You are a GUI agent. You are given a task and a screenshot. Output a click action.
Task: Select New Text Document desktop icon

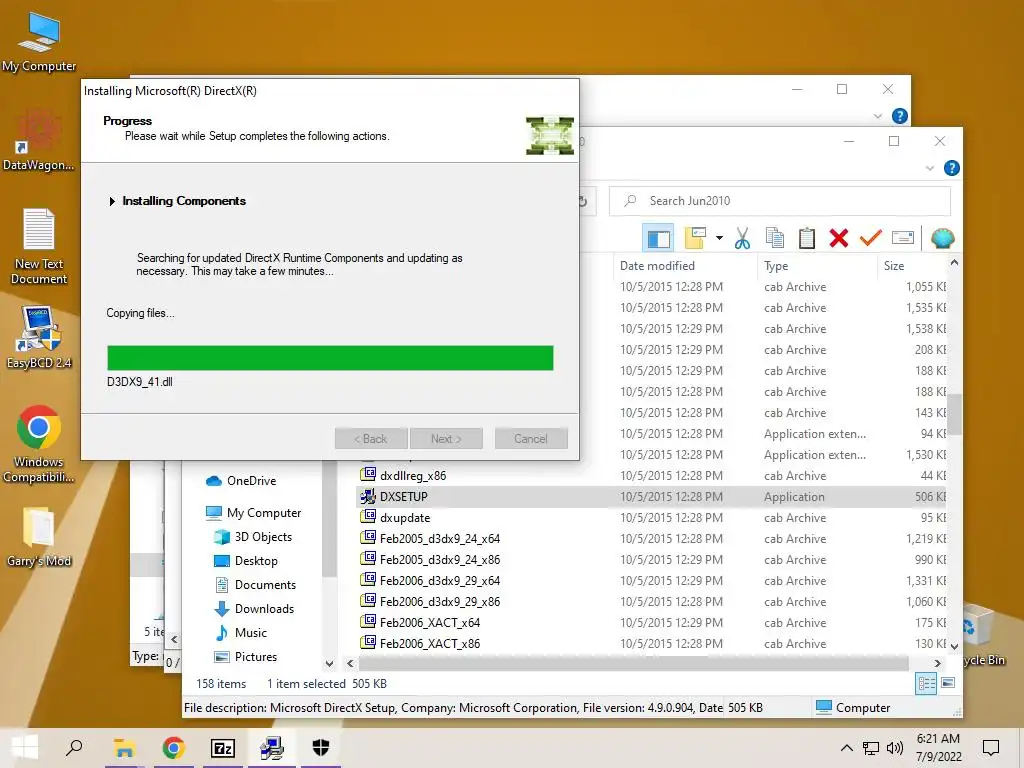(39, 246)
